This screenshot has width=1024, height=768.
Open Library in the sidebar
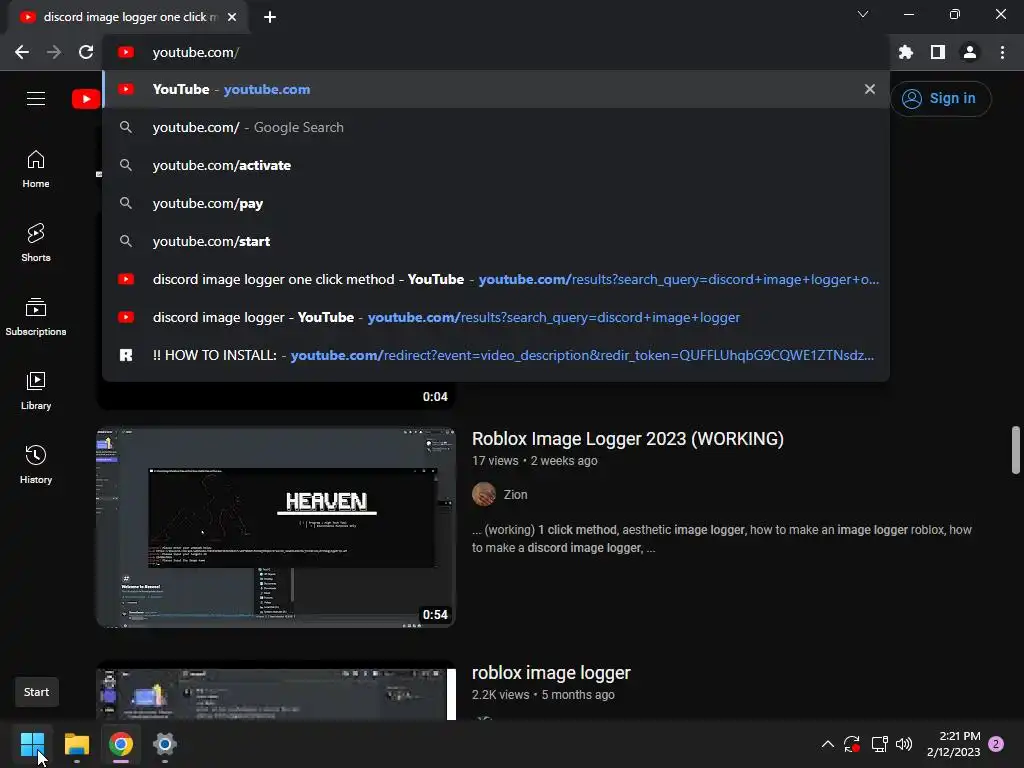pos(36,391)
